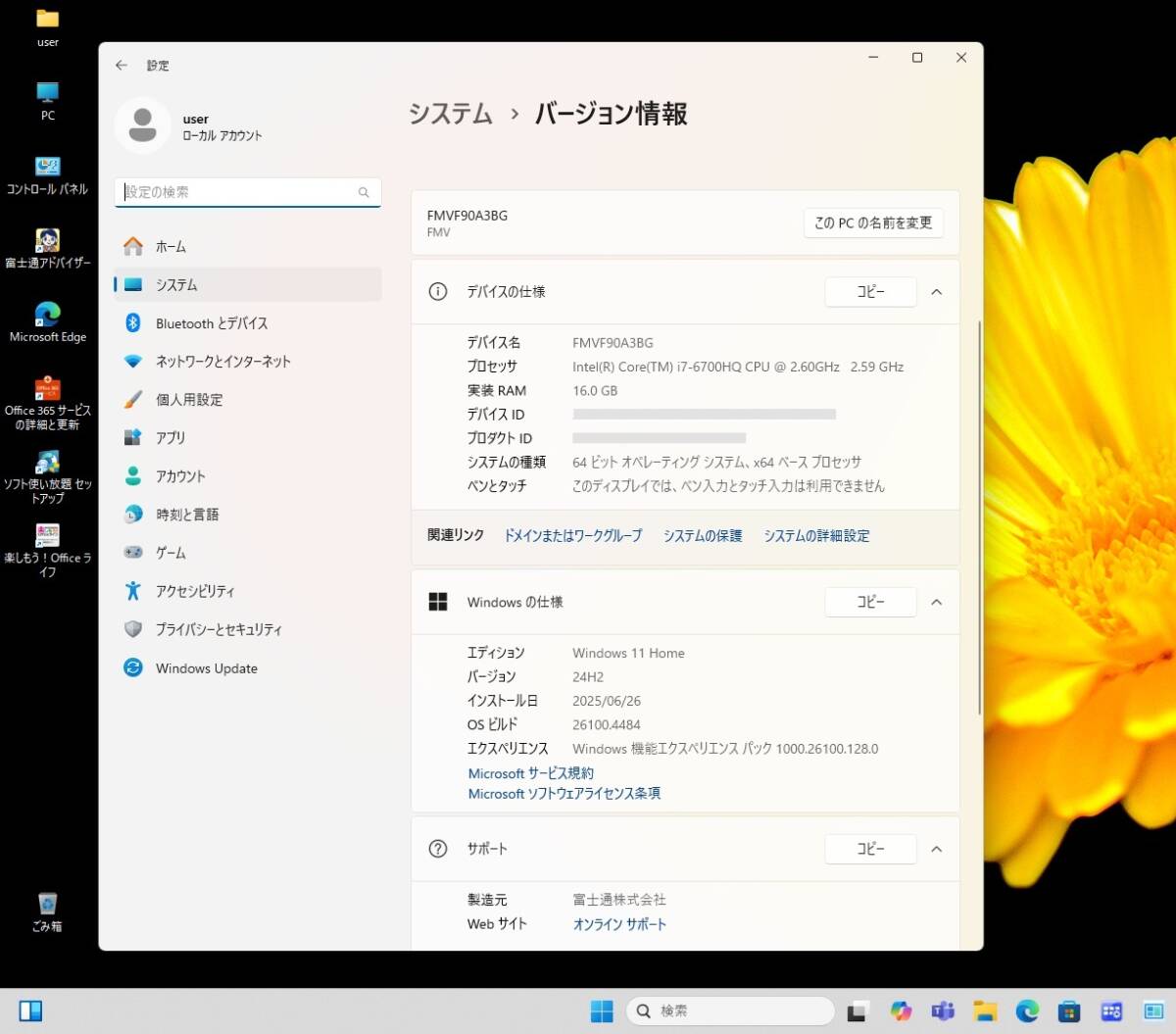Open ソフト使い放題 セットアップ desktop icon

click(x=48, y=476)
